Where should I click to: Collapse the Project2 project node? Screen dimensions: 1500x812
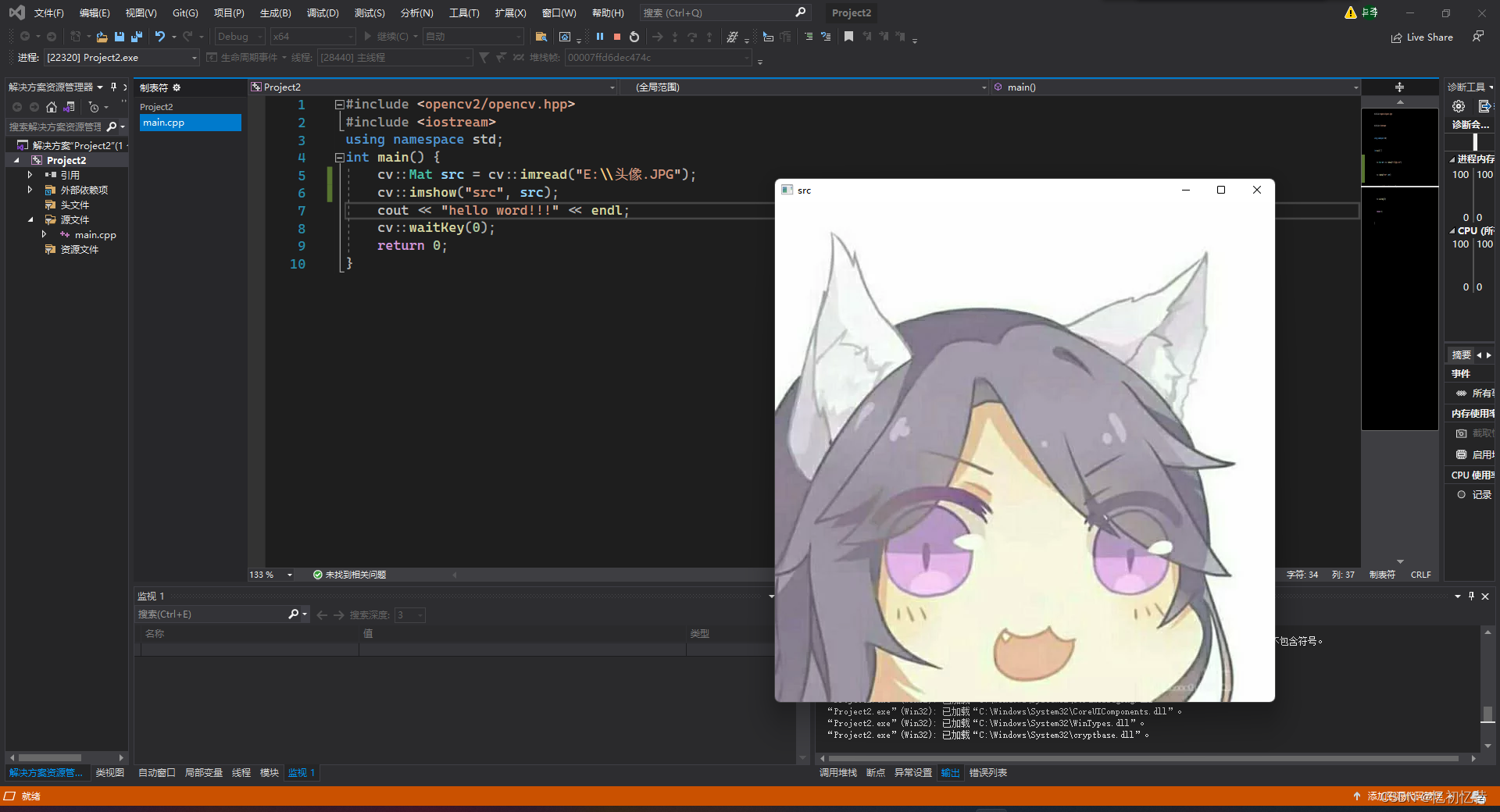click(16, 160)
